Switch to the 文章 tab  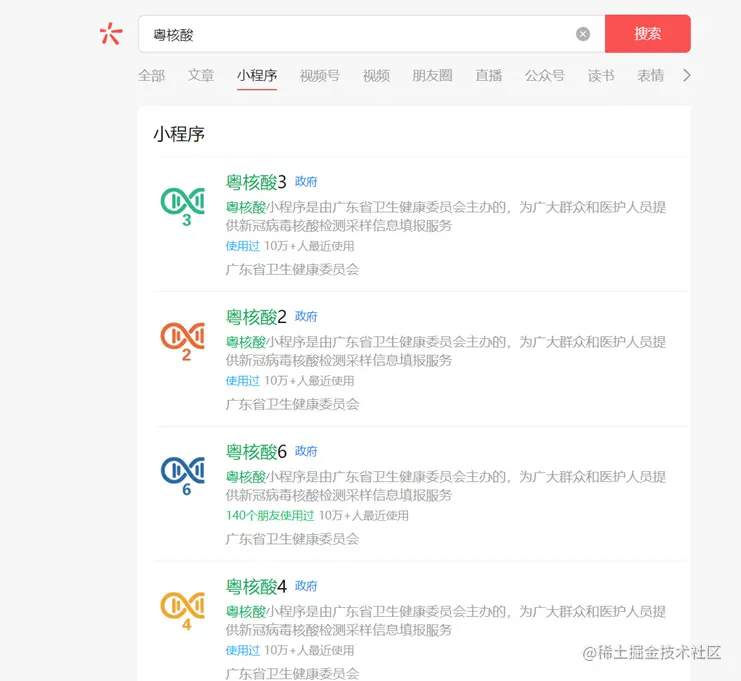coord(201,76)
